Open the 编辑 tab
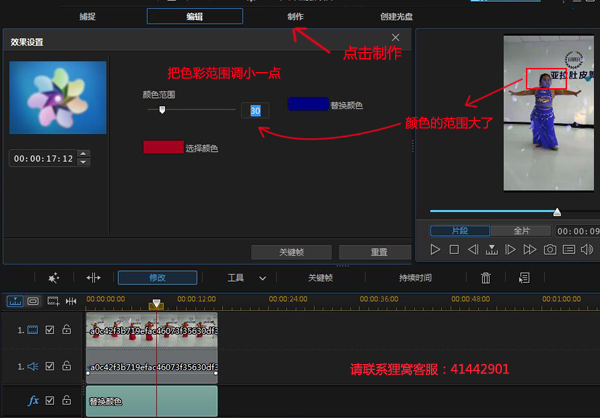 pyautogui.click(x=195, y=16)
